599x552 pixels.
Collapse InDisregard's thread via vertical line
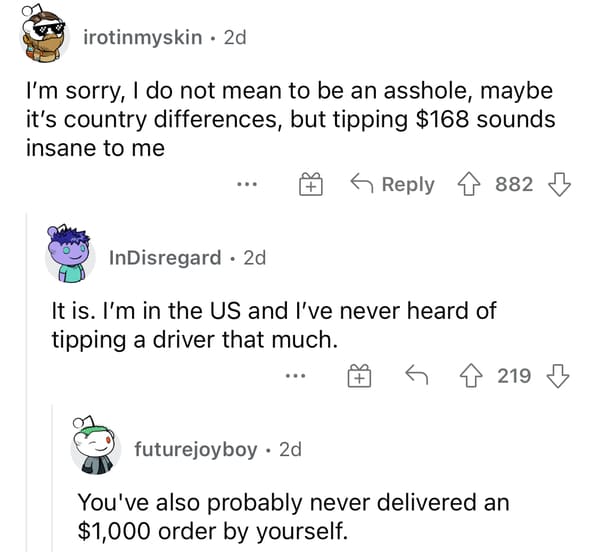pos(27,382)
